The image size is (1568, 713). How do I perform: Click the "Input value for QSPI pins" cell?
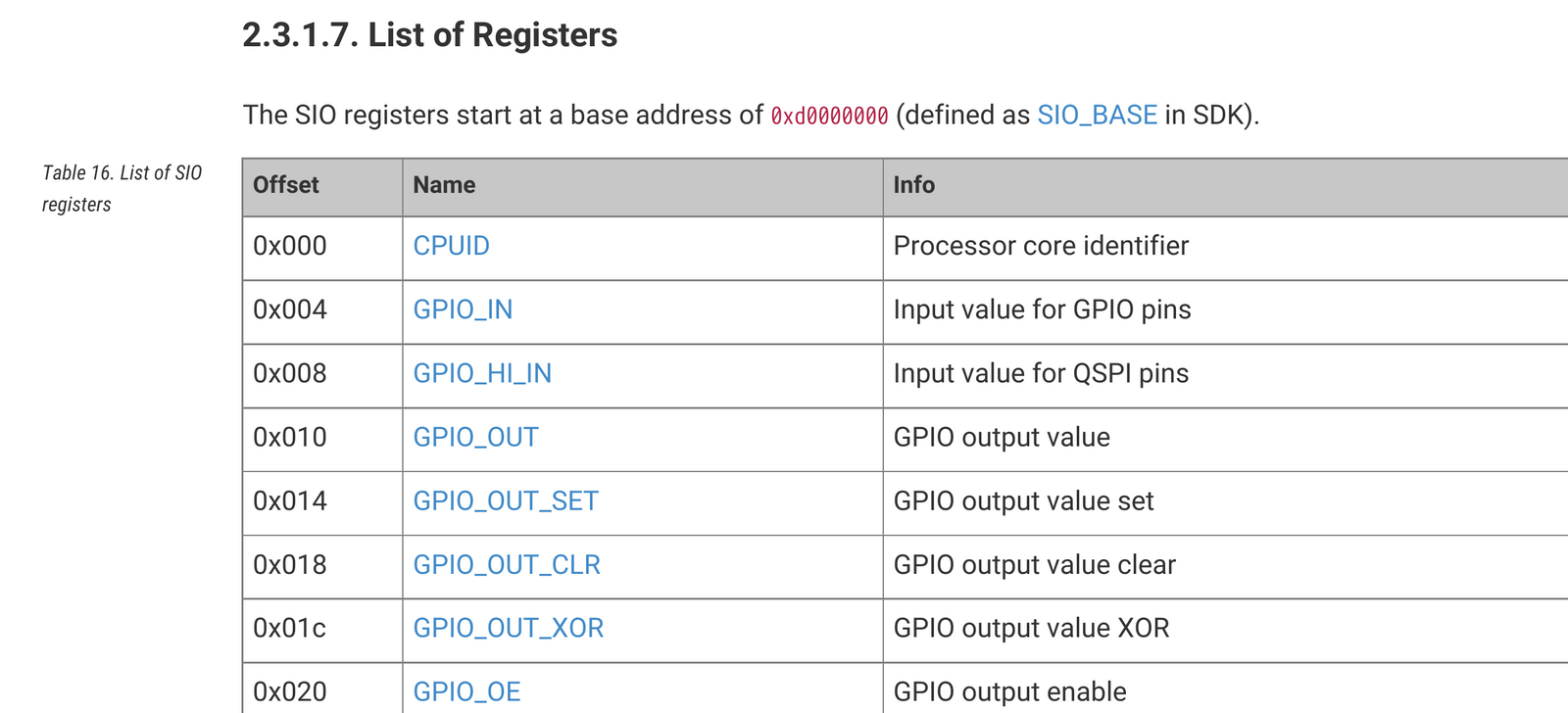tap(1041, 373)
